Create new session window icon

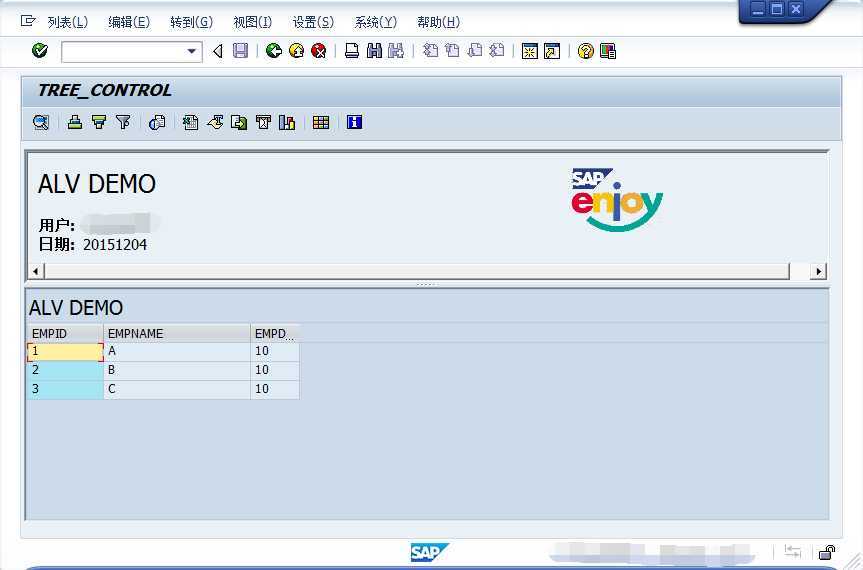point(529,51)
